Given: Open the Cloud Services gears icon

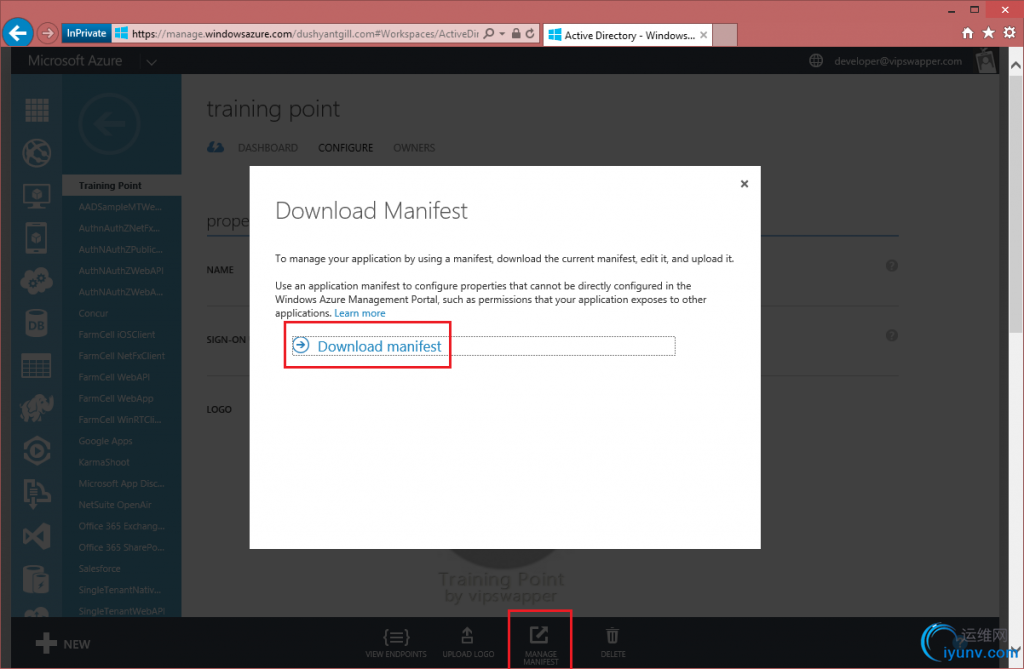Looking at the screenshot, I should click(37, 281).
